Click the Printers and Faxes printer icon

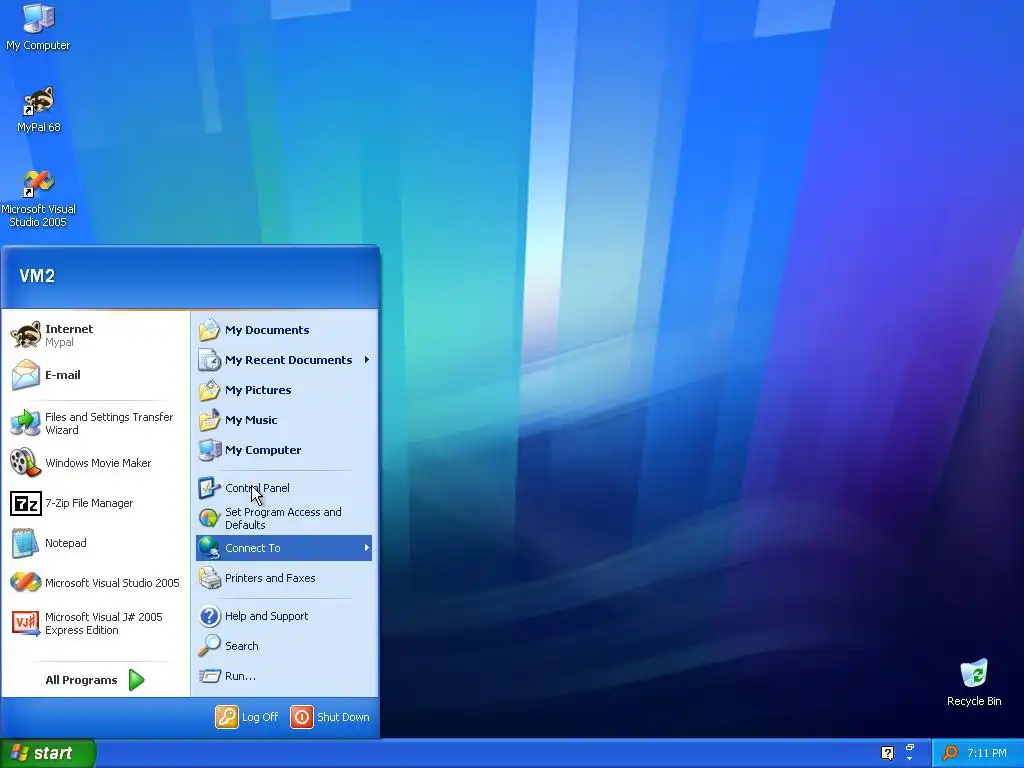tap(209, 578)
